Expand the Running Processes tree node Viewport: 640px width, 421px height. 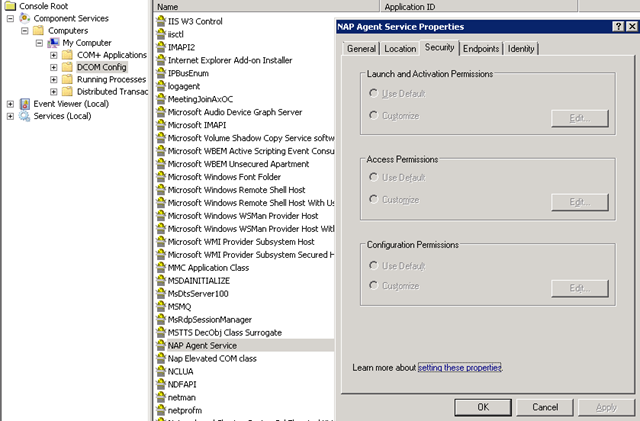pos(54,79)
